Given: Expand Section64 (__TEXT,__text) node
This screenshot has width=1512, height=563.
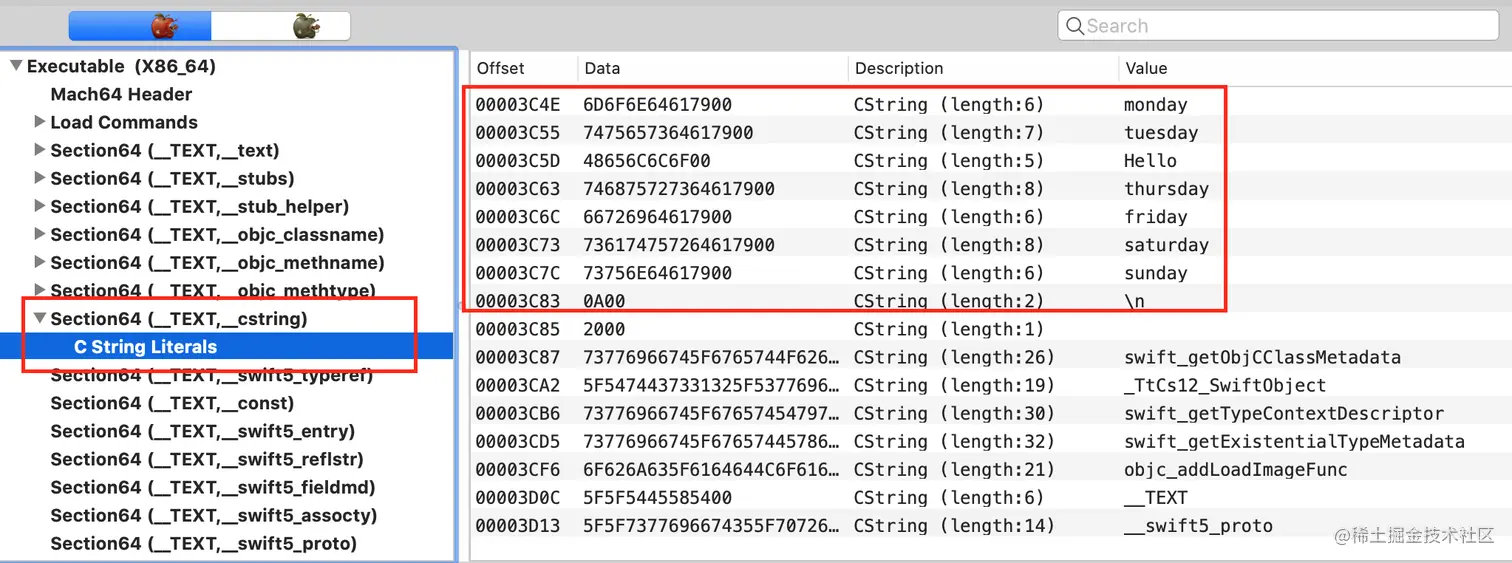Looking at the screenshot, I should pyautogui.click(x=40, y=150).
